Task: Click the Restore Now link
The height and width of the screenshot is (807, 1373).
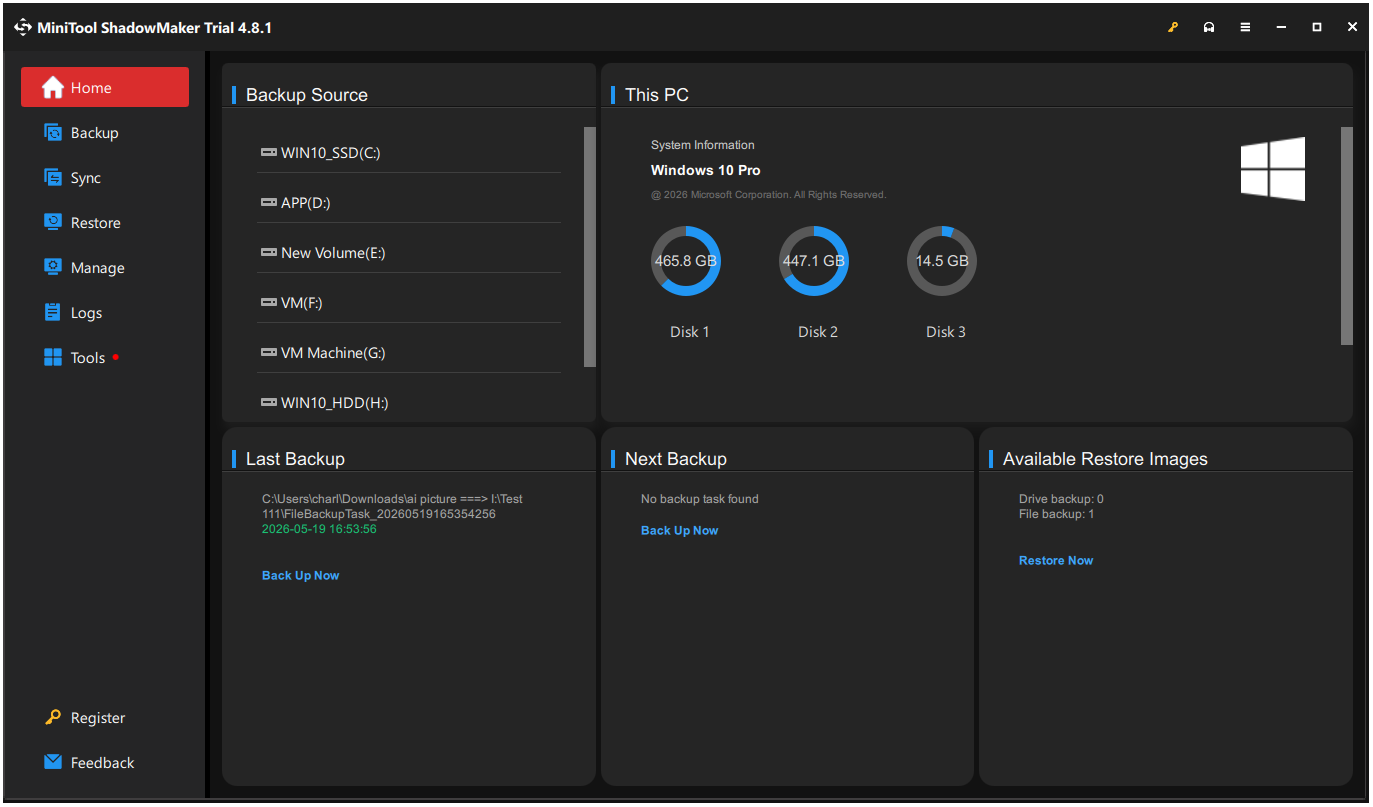Action: tap(1056, 560)
